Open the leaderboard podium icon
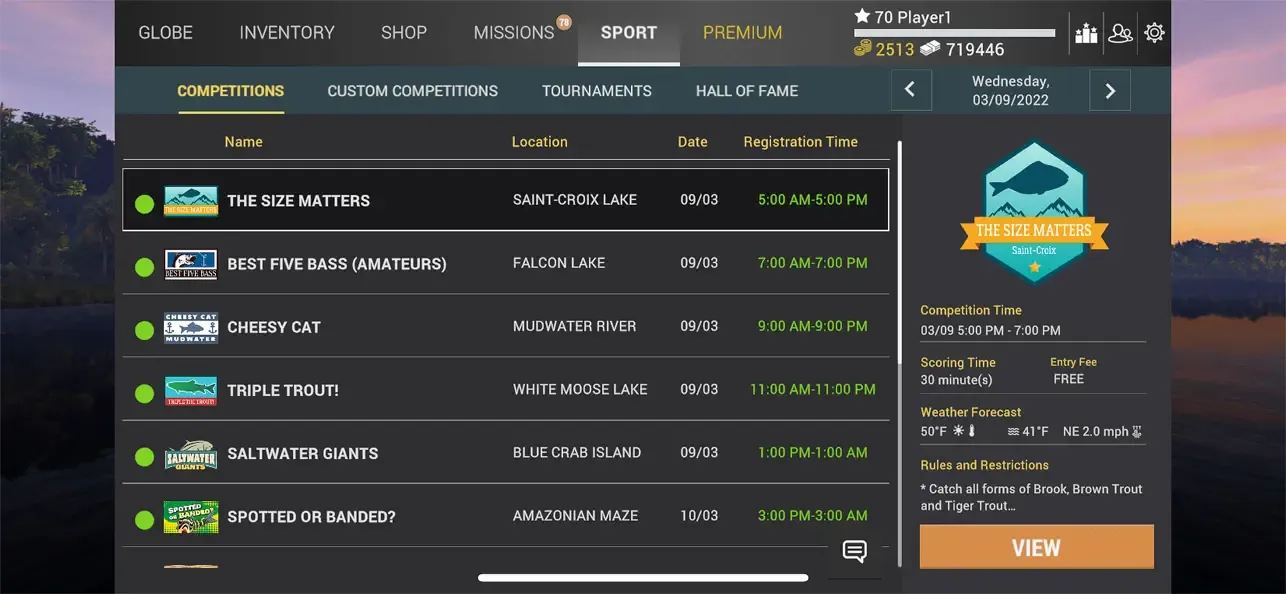 coord(1086,33)
